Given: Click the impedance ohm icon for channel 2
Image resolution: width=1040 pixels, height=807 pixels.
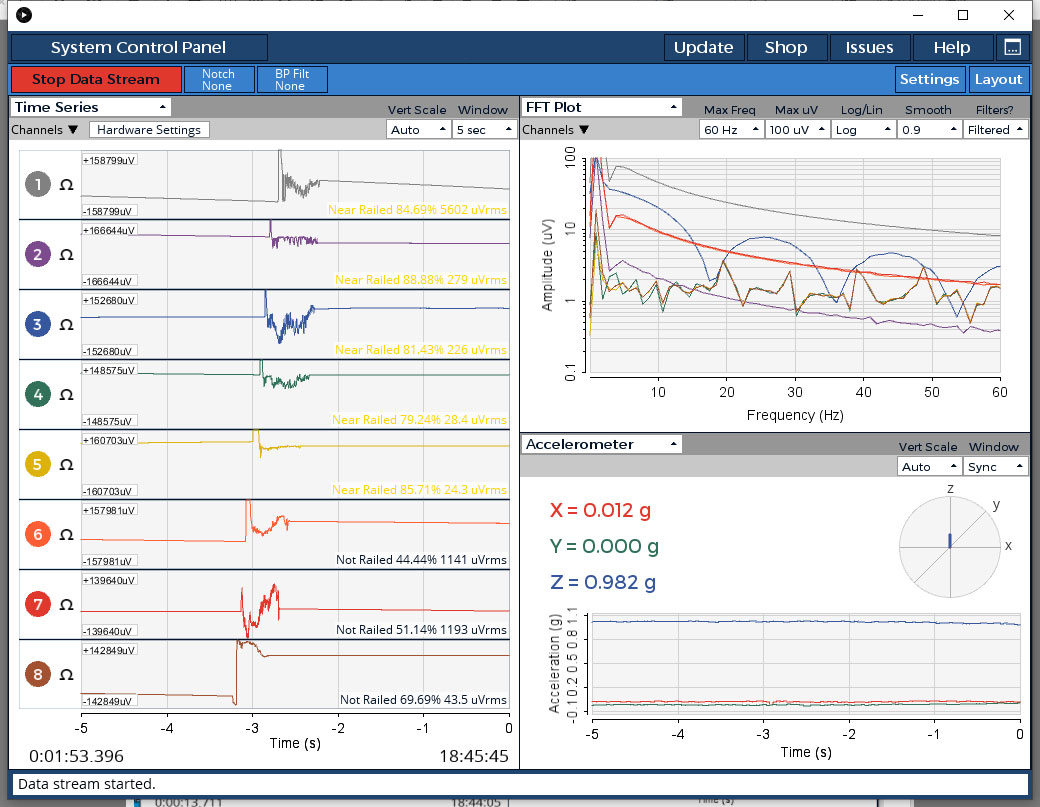Looking at the screenshot, I should click(x=67, y=254).
